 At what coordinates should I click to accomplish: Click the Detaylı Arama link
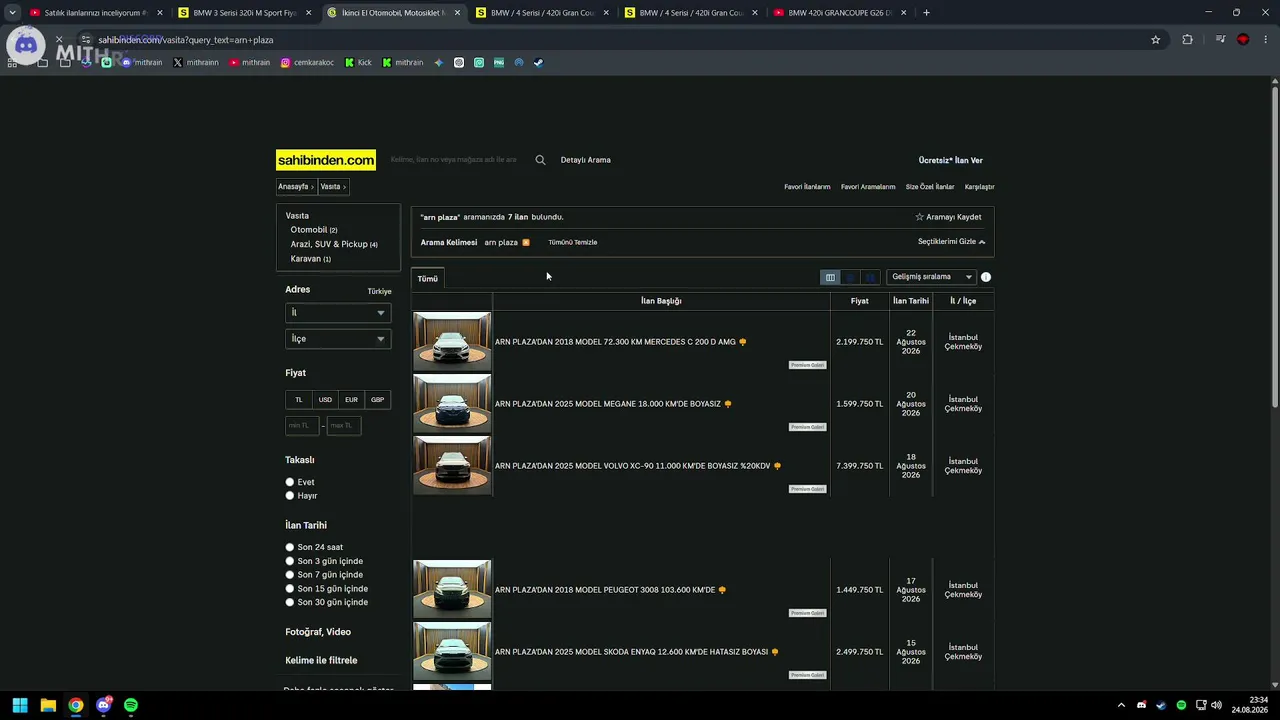pyautogui.click(x=586, y=160)
